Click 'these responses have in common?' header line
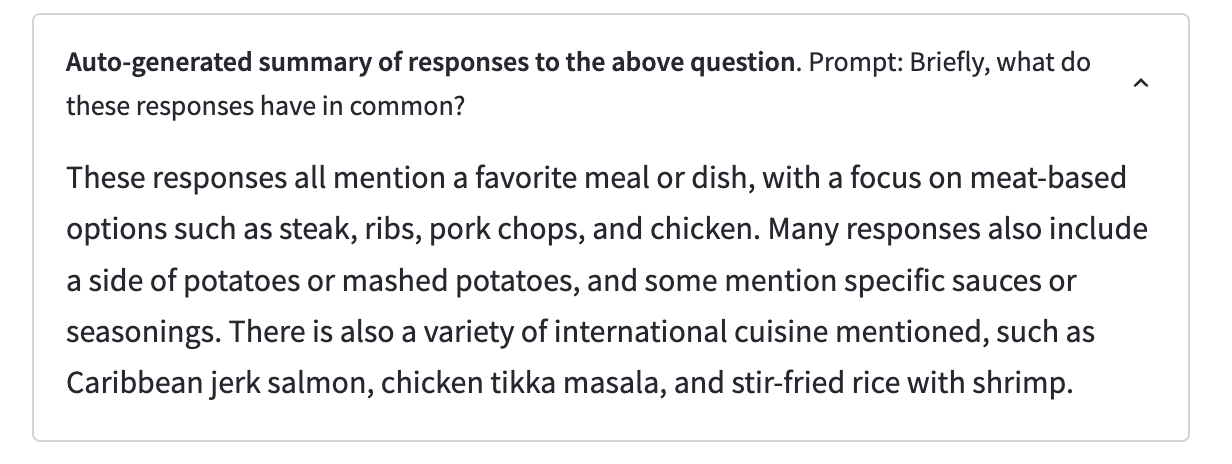1232x464 pixels. click(266, 105)
